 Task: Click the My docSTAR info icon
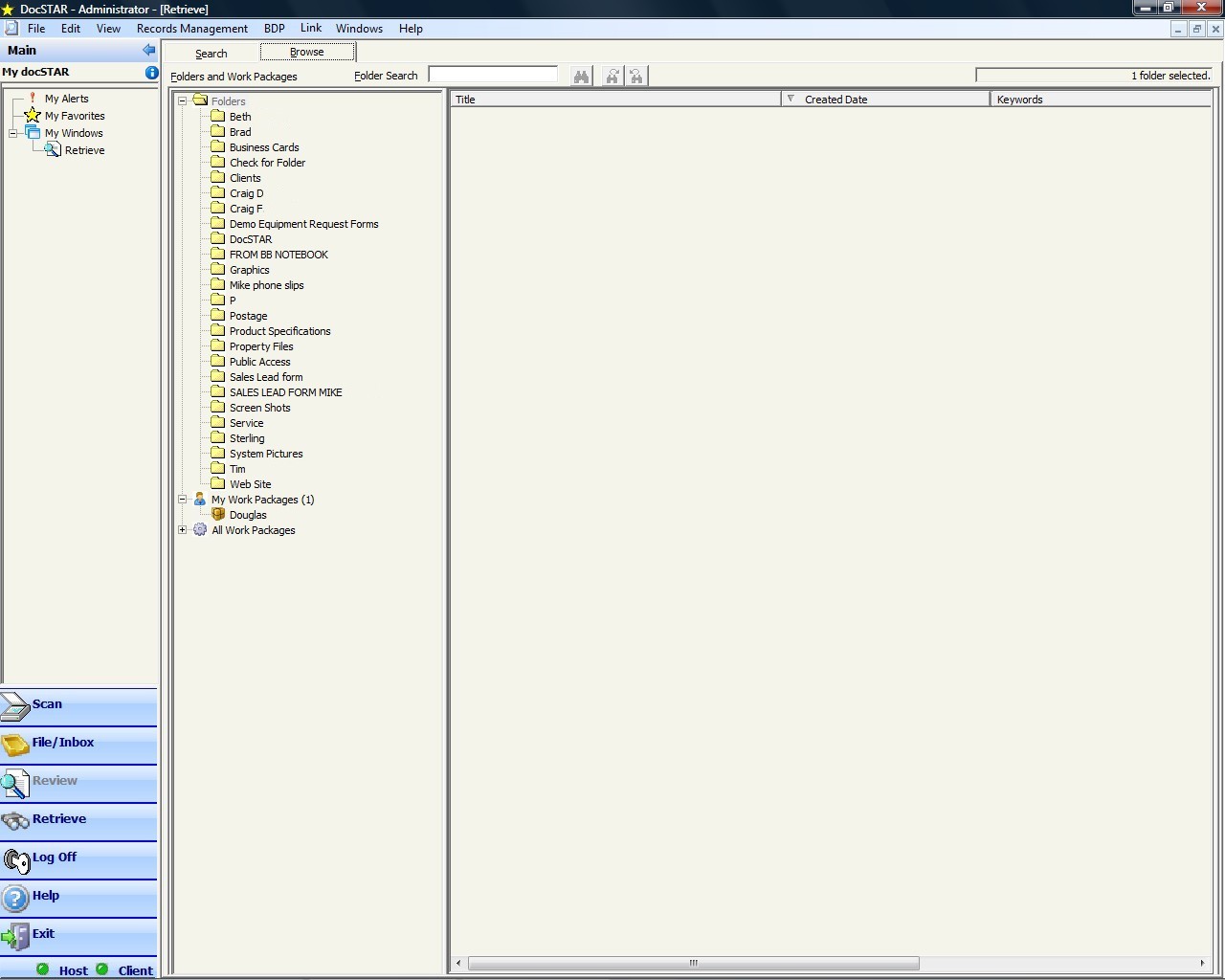point(151,72)
